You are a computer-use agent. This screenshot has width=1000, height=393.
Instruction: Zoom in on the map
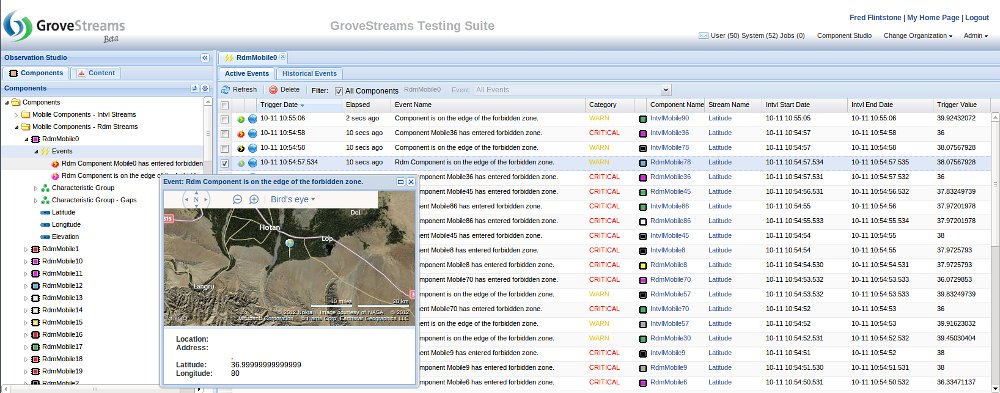pyautogui.click(x=253, y=199)
